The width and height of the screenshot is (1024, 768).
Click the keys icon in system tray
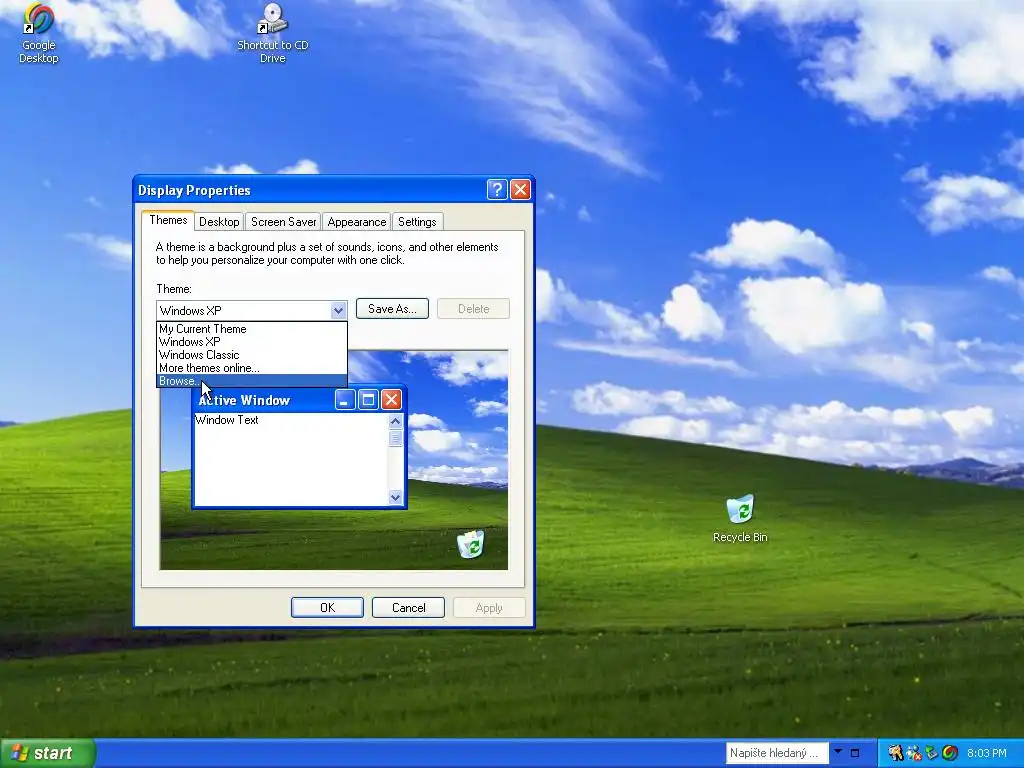pos(896,753)
